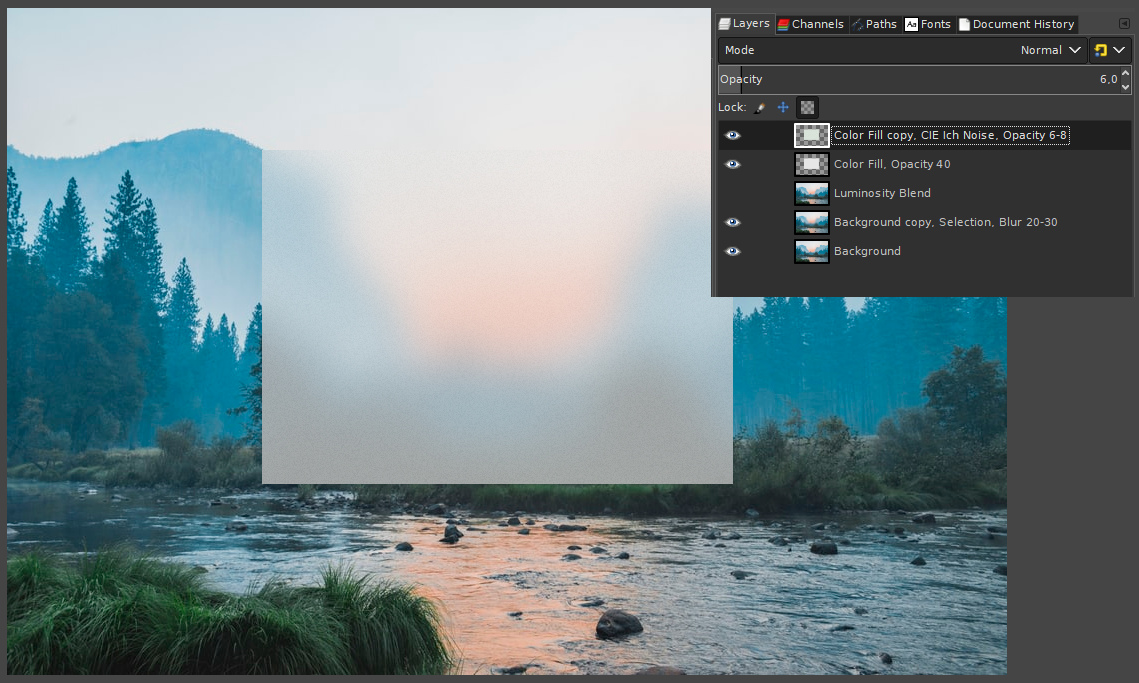Hide the Color Fill, Opacity 40 layer
The height and width of the screenshot is (683, 1139).
pyautogui.click(x=733, y=164)
